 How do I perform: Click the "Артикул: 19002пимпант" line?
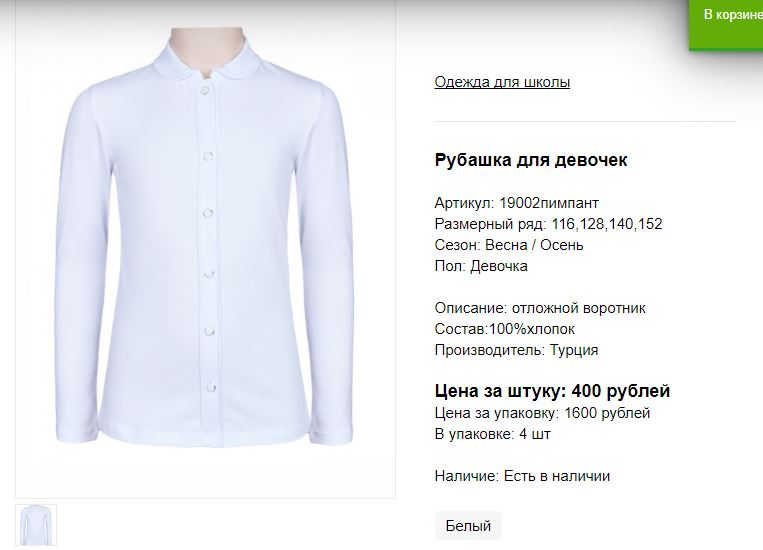coord(517,202)
